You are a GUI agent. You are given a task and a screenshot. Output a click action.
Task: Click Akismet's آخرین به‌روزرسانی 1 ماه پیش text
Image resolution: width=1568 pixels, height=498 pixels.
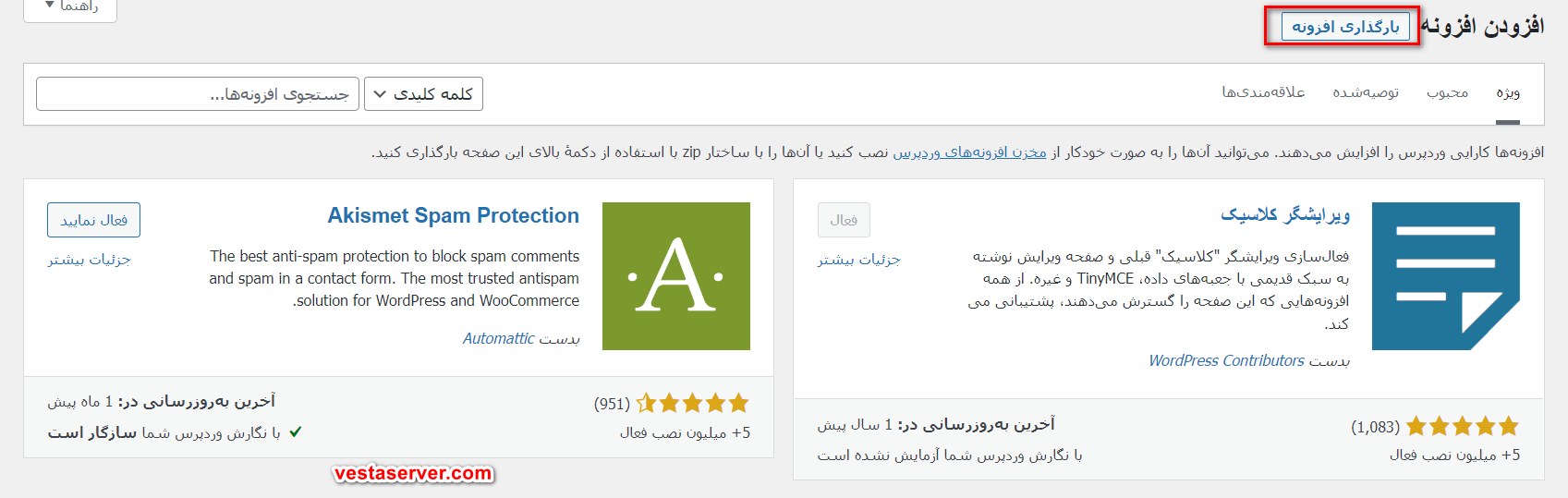162,401
